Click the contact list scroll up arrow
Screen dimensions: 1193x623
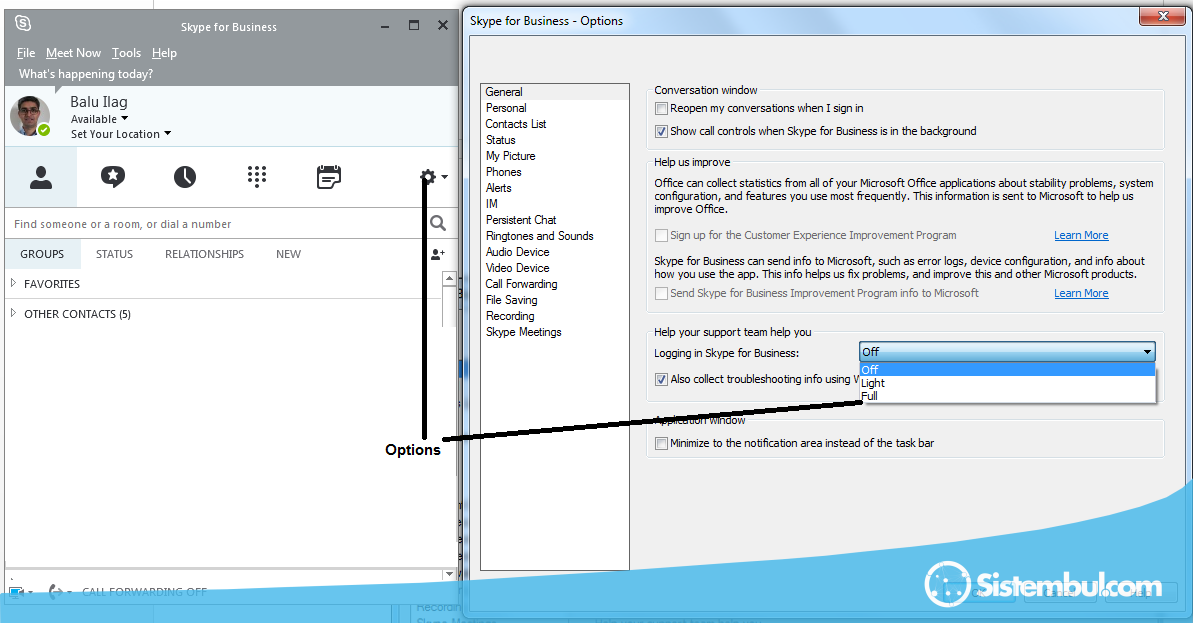point(449,278)
